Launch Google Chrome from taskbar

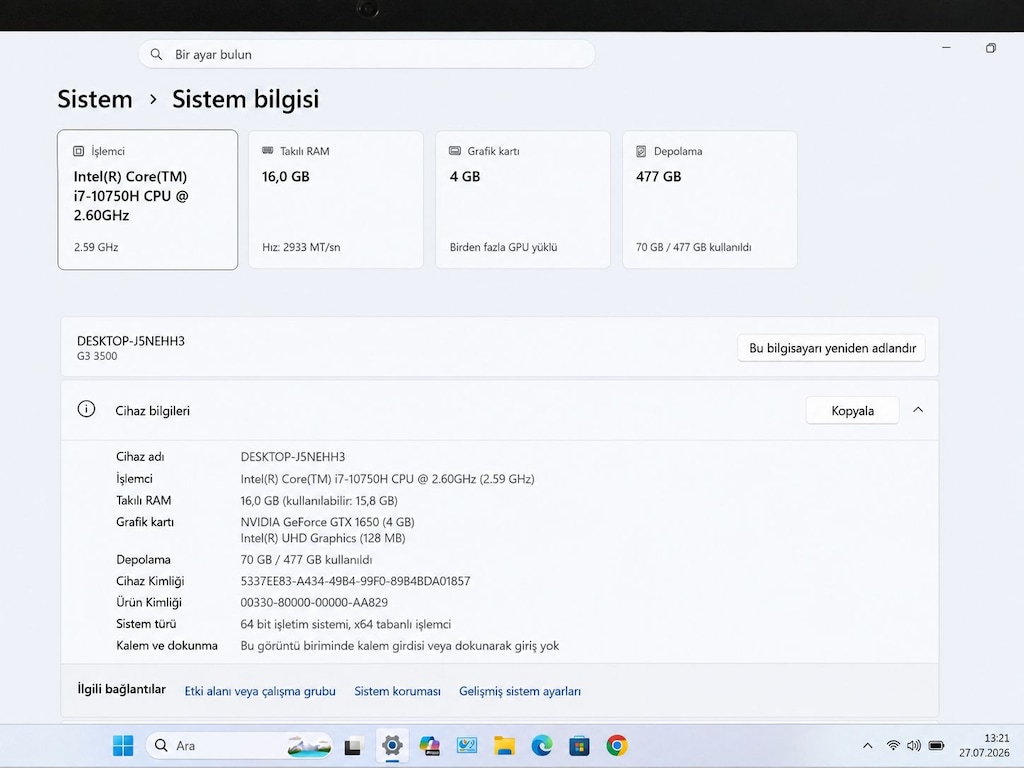pos(616,745)
